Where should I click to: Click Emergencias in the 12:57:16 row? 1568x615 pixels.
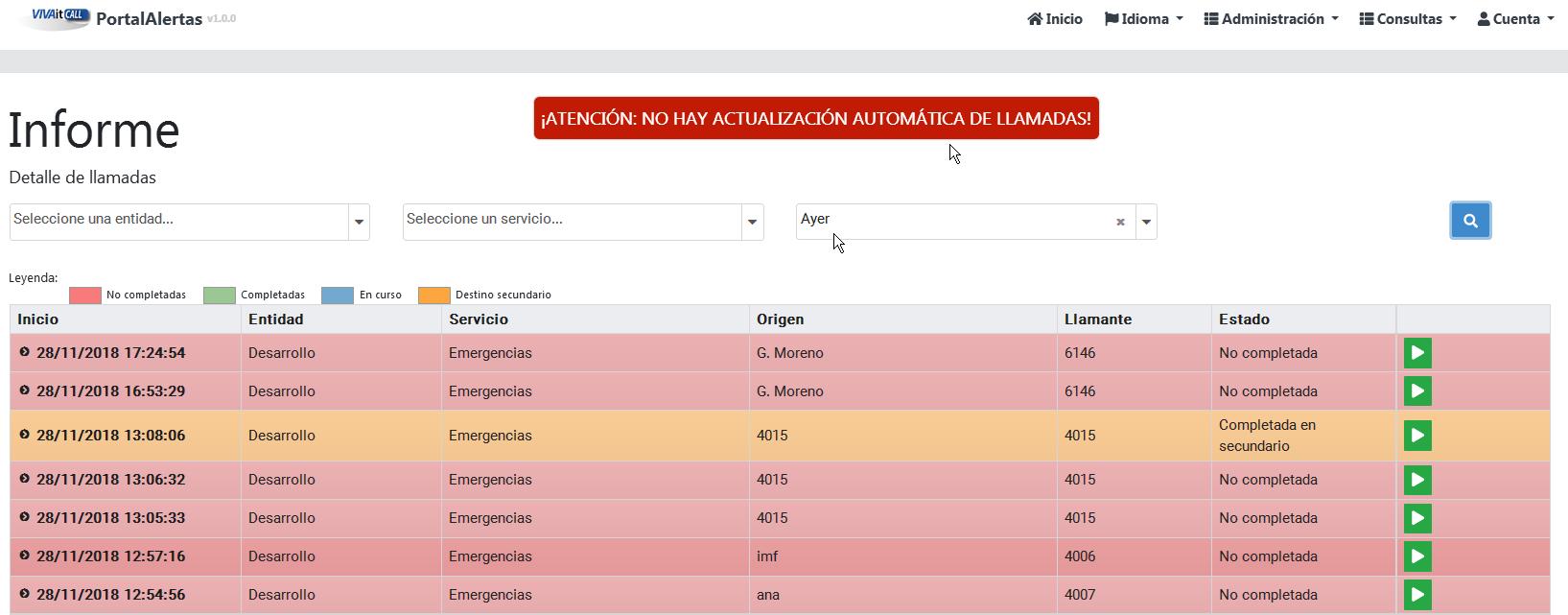tap(490, 556)
